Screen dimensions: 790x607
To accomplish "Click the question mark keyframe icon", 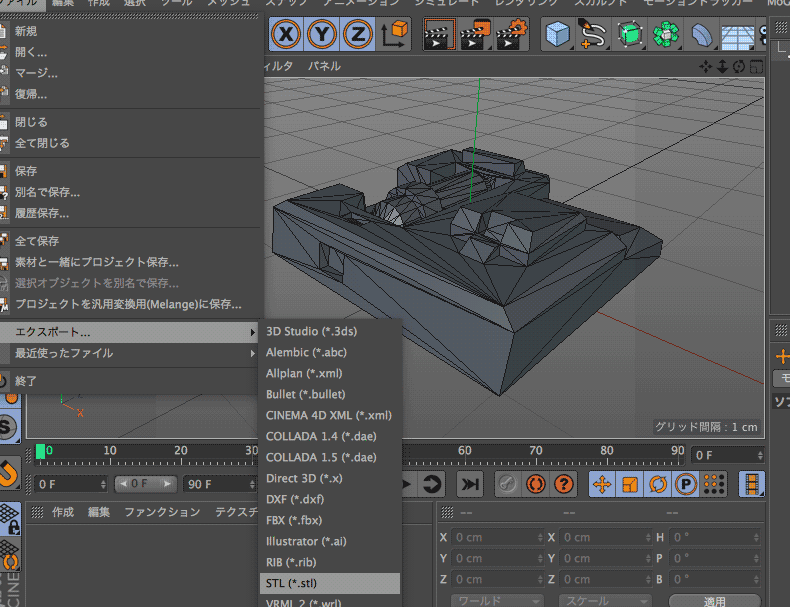I will click(564, 484).
